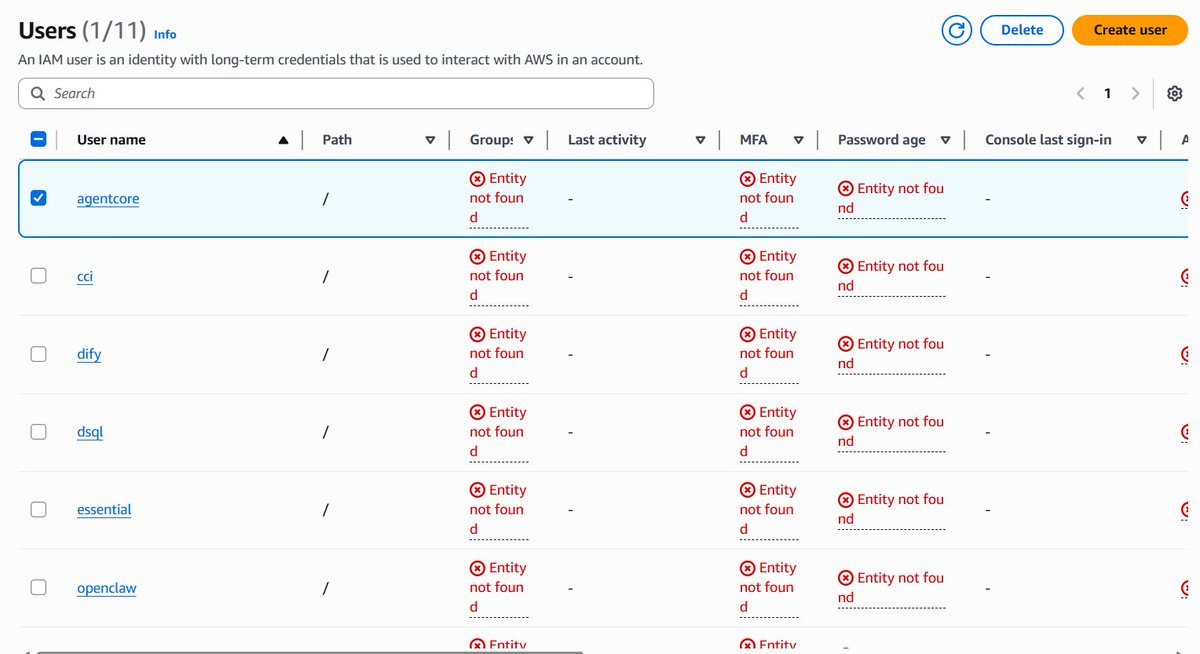Viewport: 1200px width, 654px height.
Task: Click 'Entity not found' in essential's Password age cell
Action: [x=891, y=509]
